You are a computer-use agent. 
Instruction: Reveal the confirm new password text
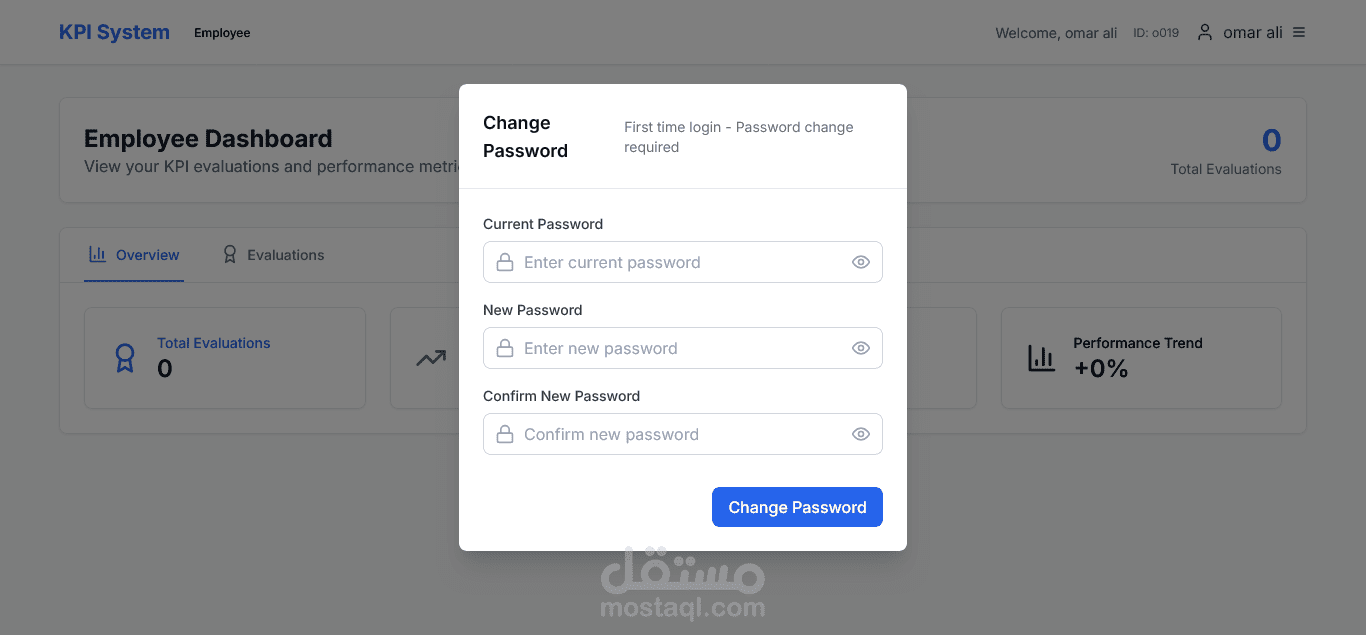[x=860, y=434]
